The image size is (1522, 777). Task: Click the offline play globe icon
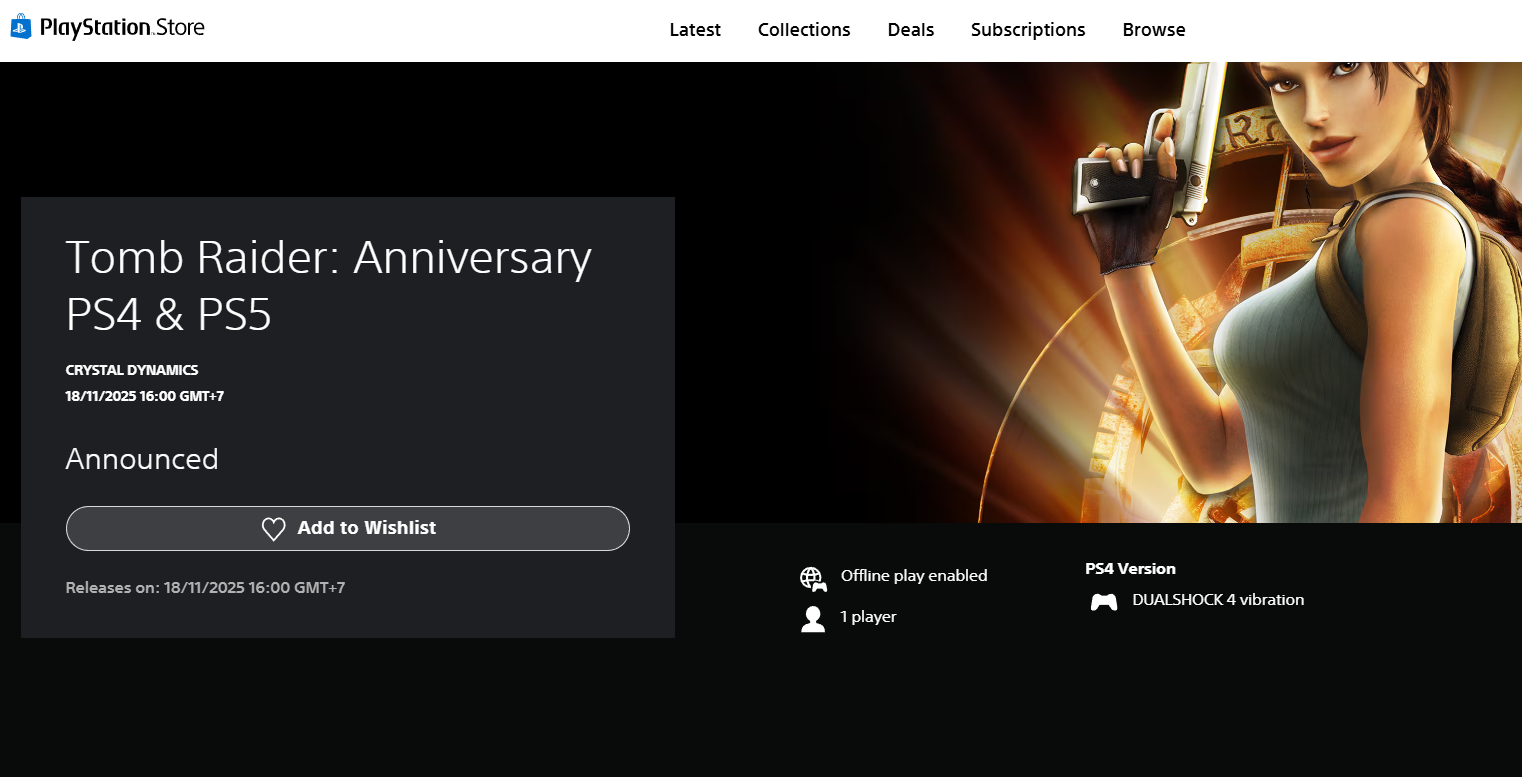point(812,579)
